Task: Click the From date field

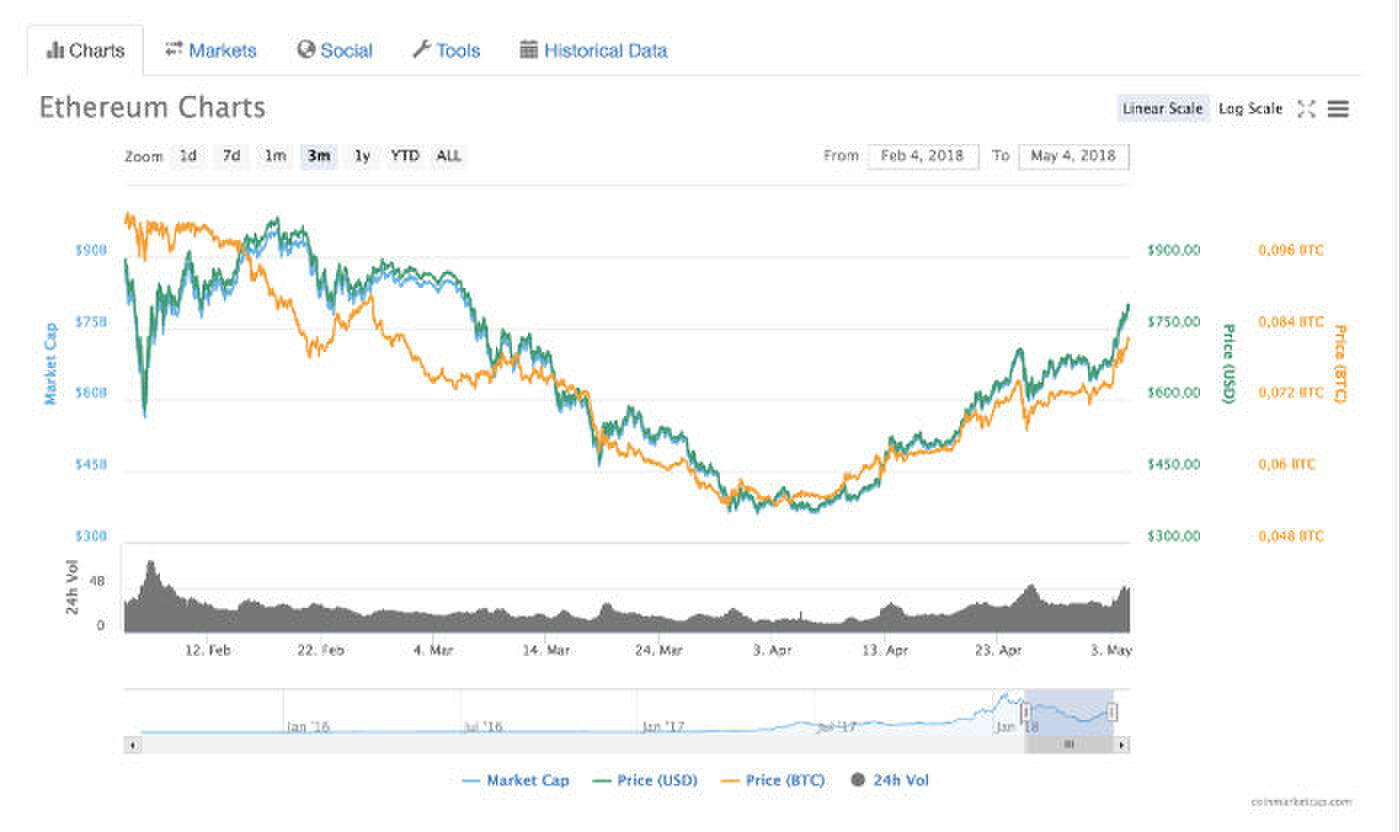Action: (923, 156)
